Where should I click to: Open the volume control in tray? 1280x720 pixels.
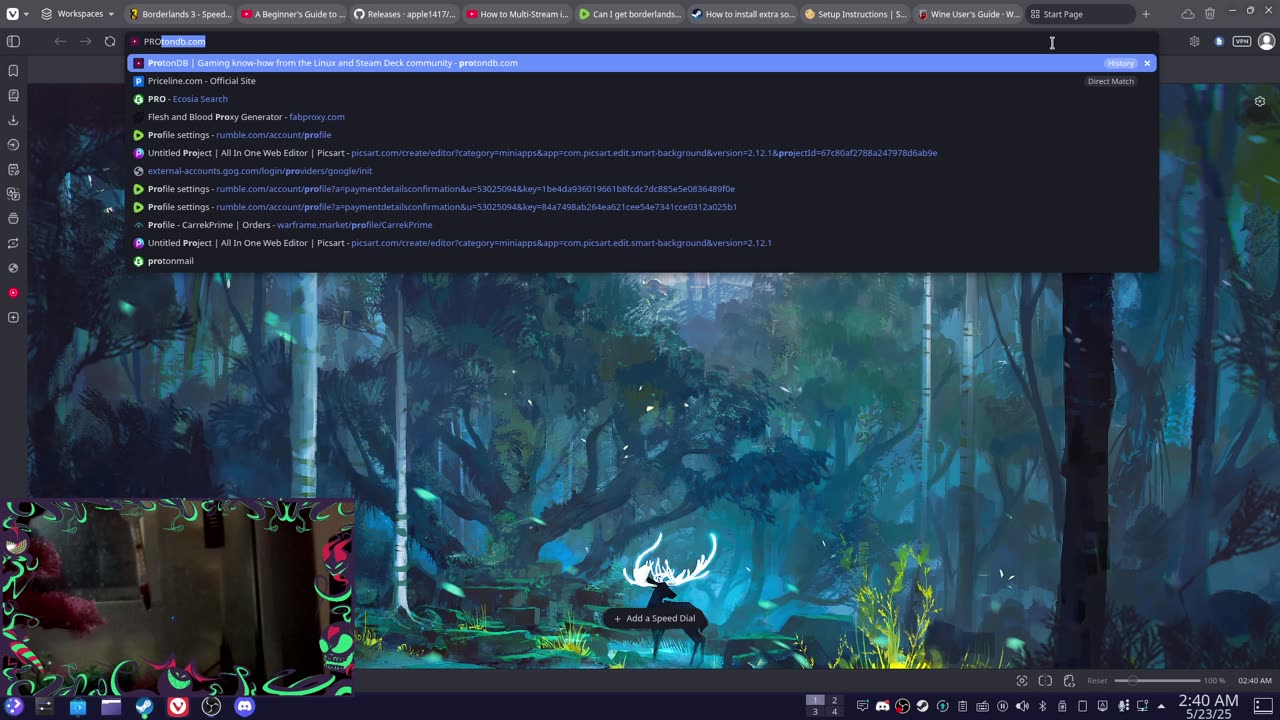click(1022, 706)
